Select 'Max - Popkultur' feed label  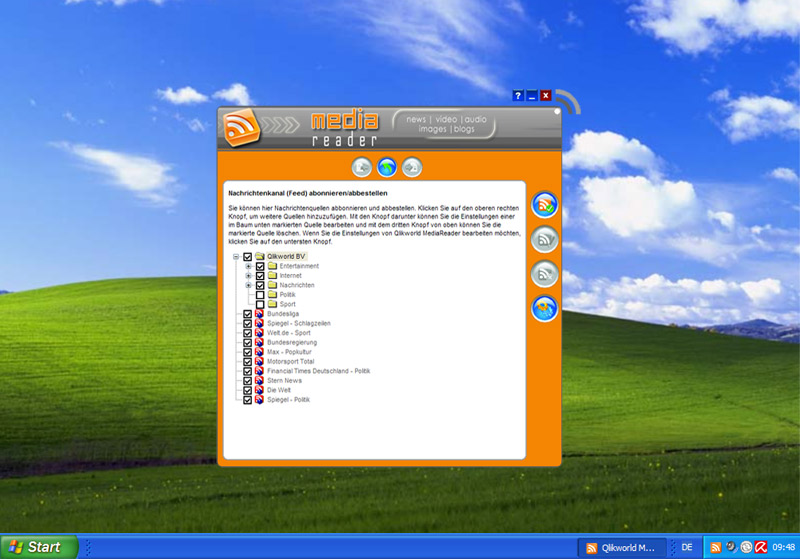click(x=289, y=352)
